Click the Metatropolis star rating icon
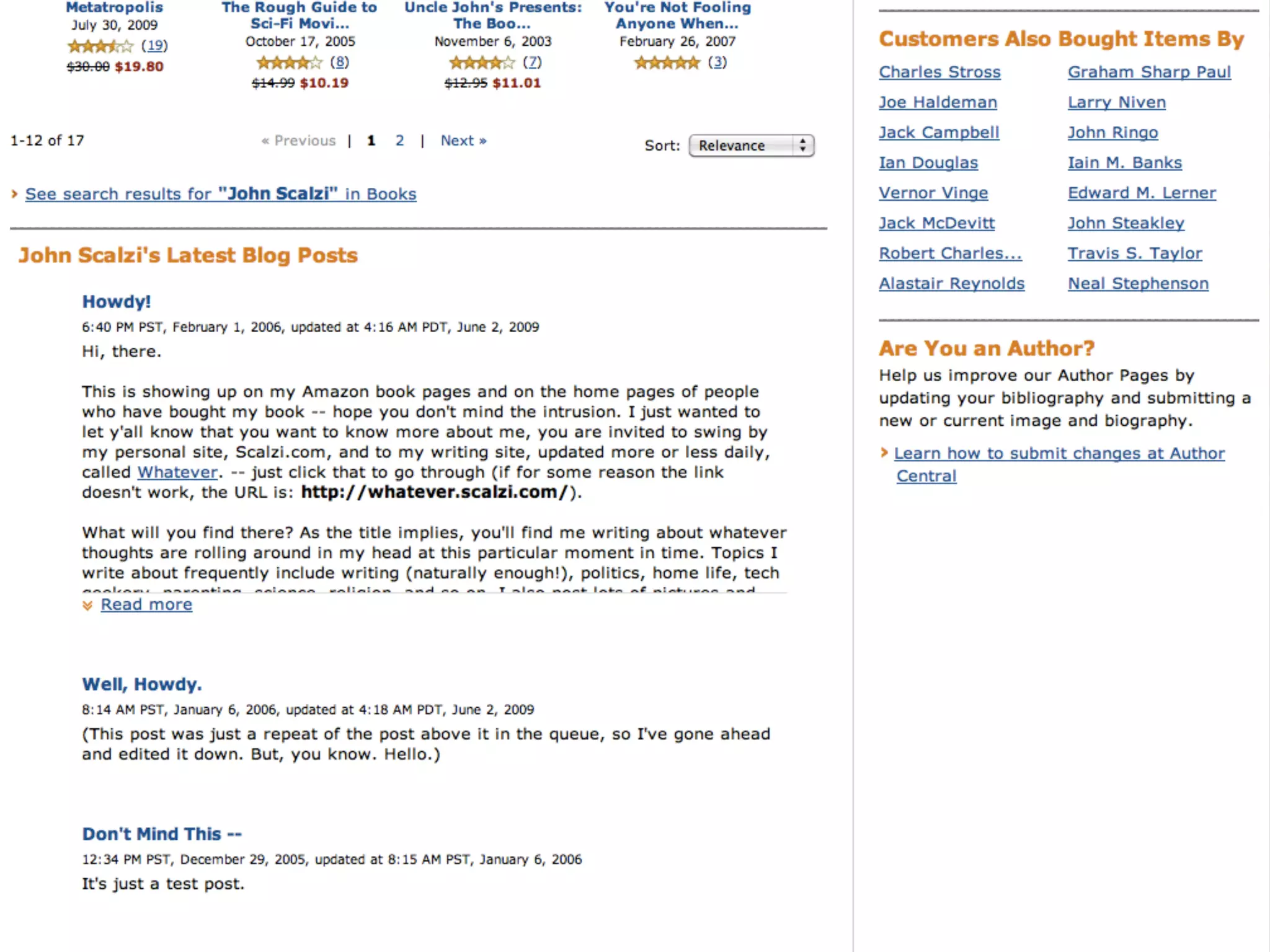1270x952 pixels. tap(100, 46)
